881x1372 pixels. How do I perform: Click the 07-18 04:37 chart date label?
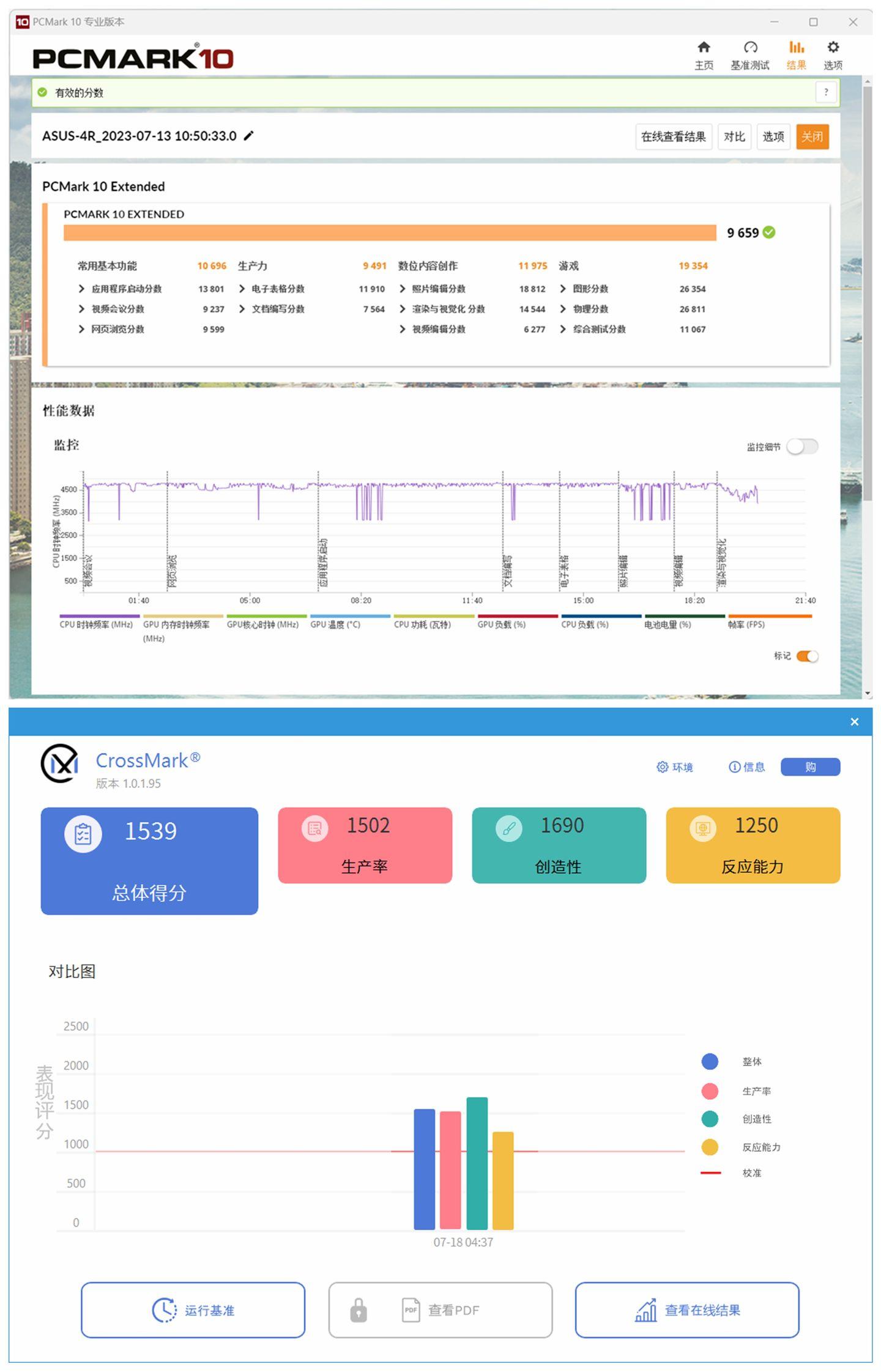pyautogui.click(x=463, y=1242)
